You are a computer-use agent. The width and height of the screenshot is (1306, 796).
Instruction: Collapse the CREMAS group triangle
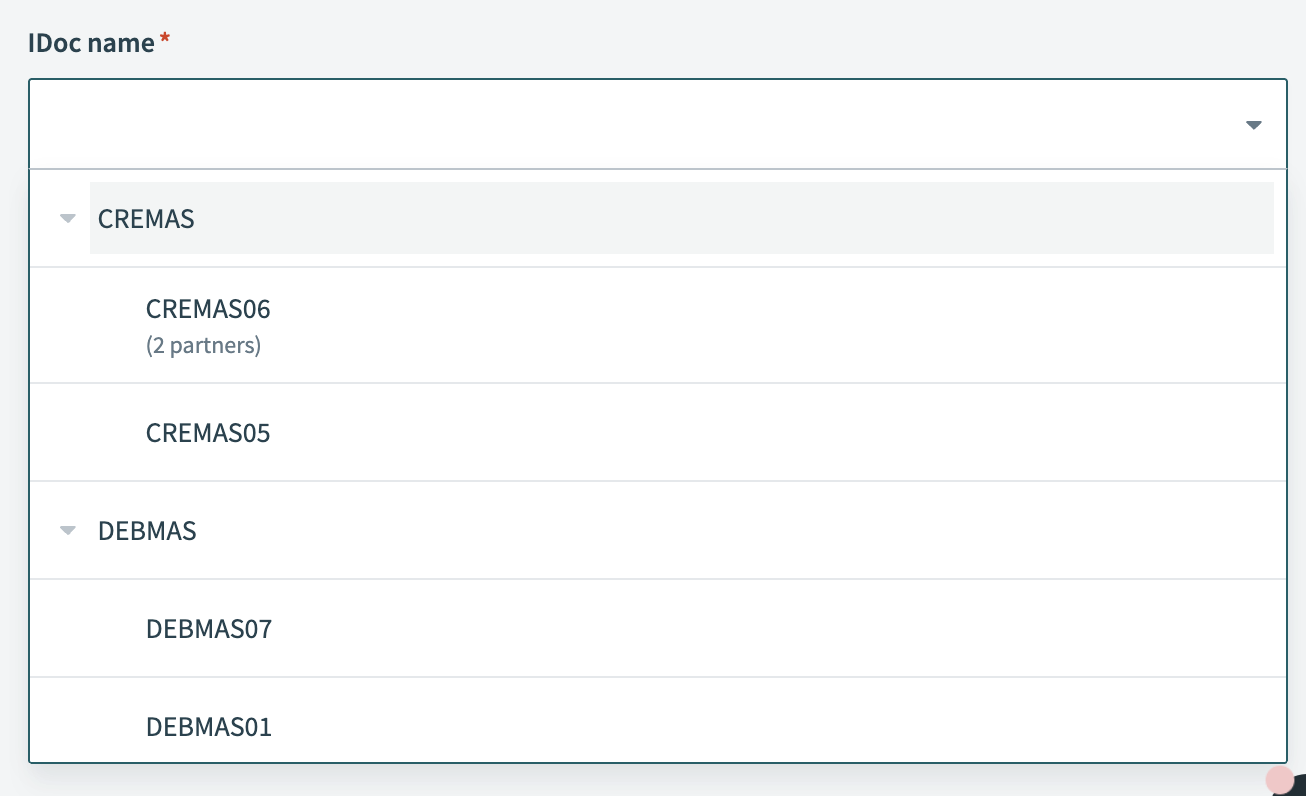[68, 218]
